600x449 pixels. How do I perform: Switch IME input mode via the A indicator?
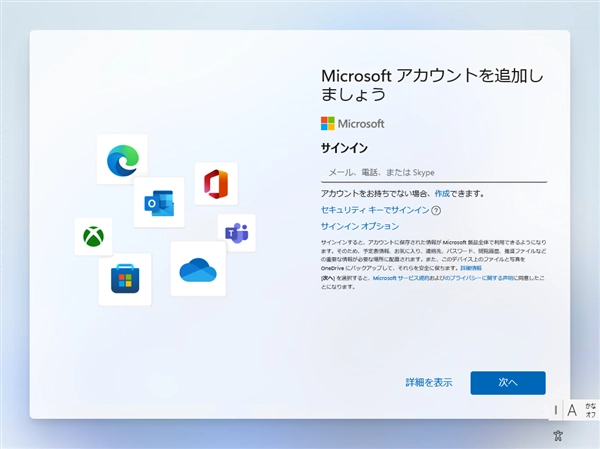(572, 410)
